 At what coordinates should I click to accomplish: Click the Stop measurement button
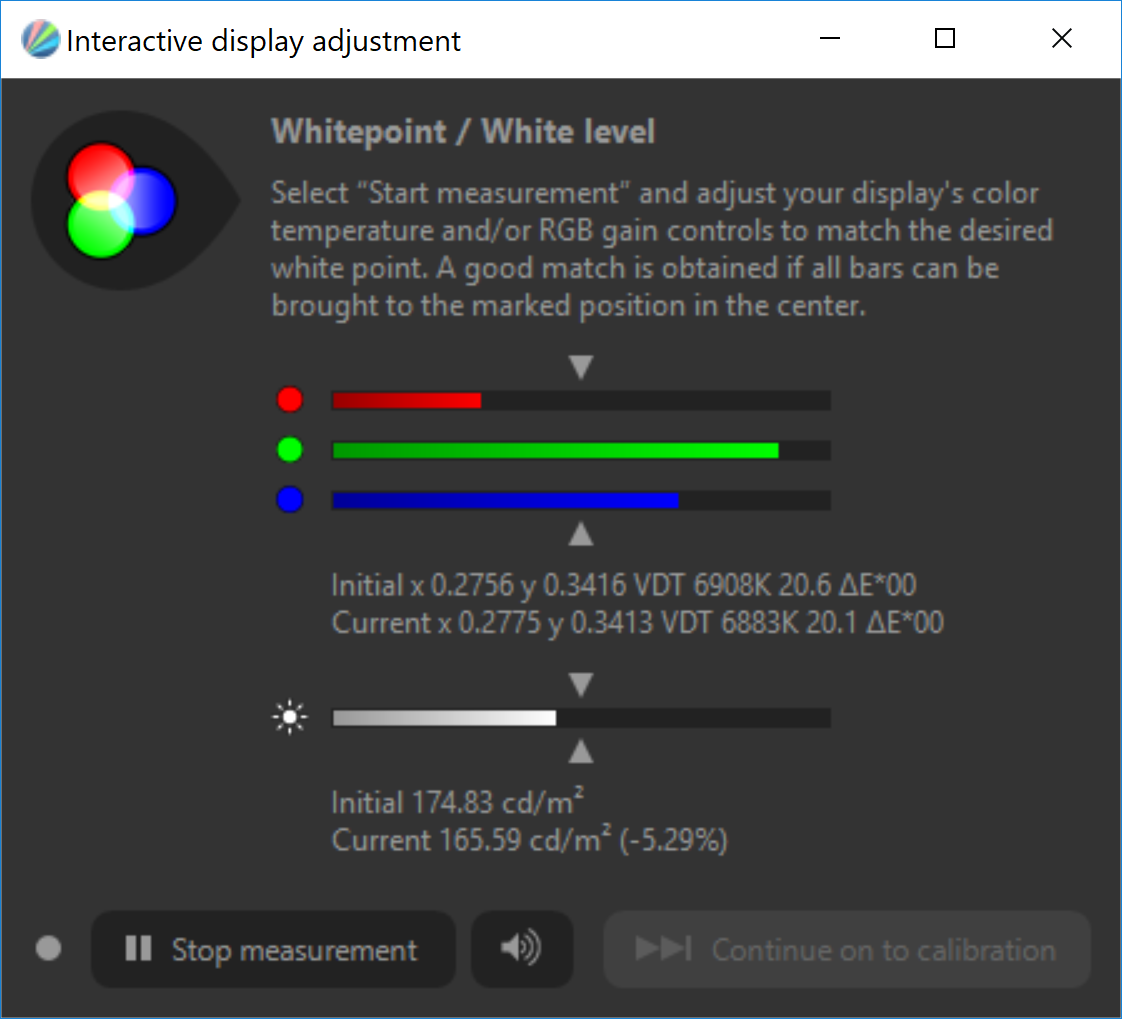tap(273, 950)
